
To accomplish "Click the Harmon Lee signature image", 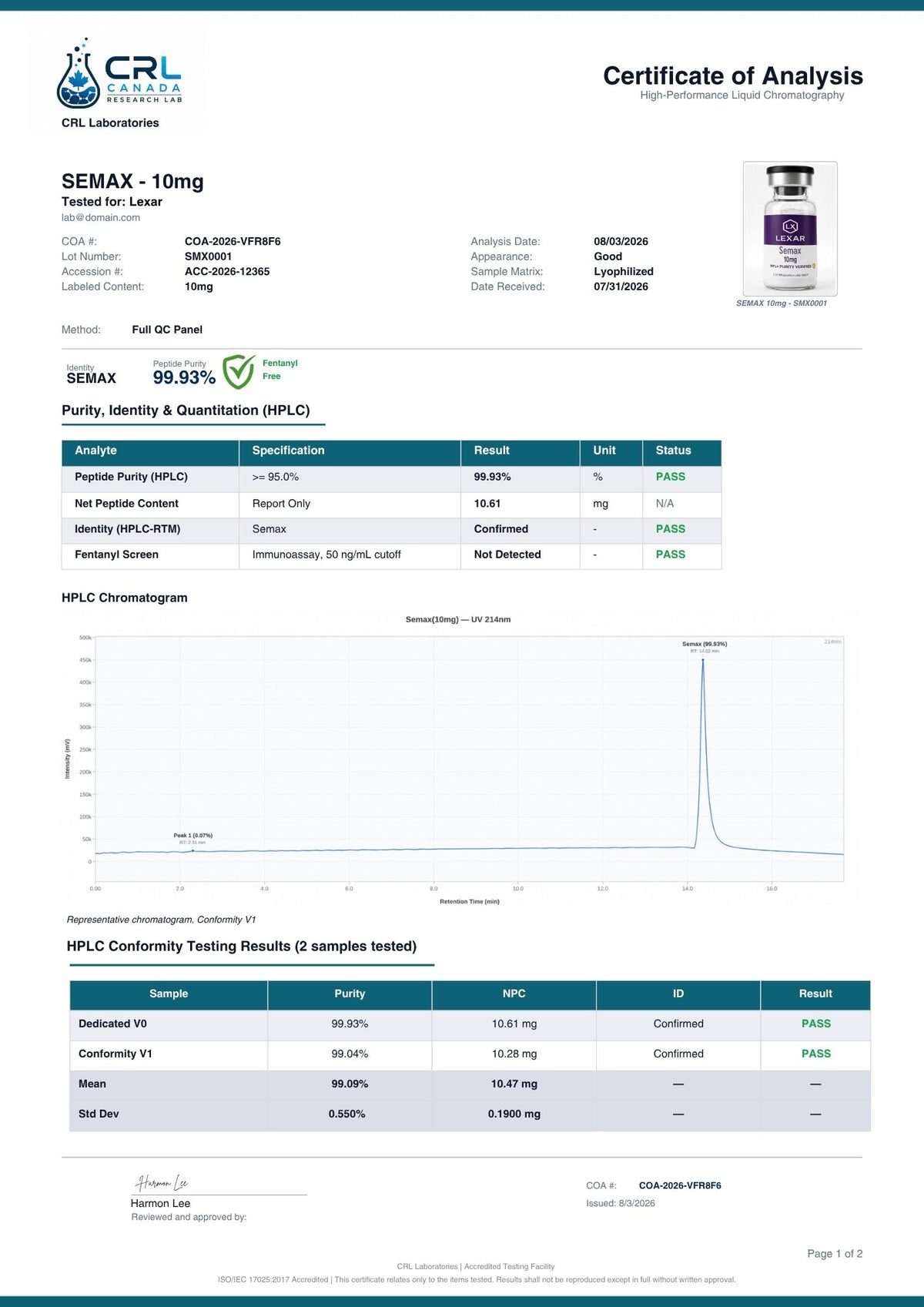I will [x=162, y=1182].
